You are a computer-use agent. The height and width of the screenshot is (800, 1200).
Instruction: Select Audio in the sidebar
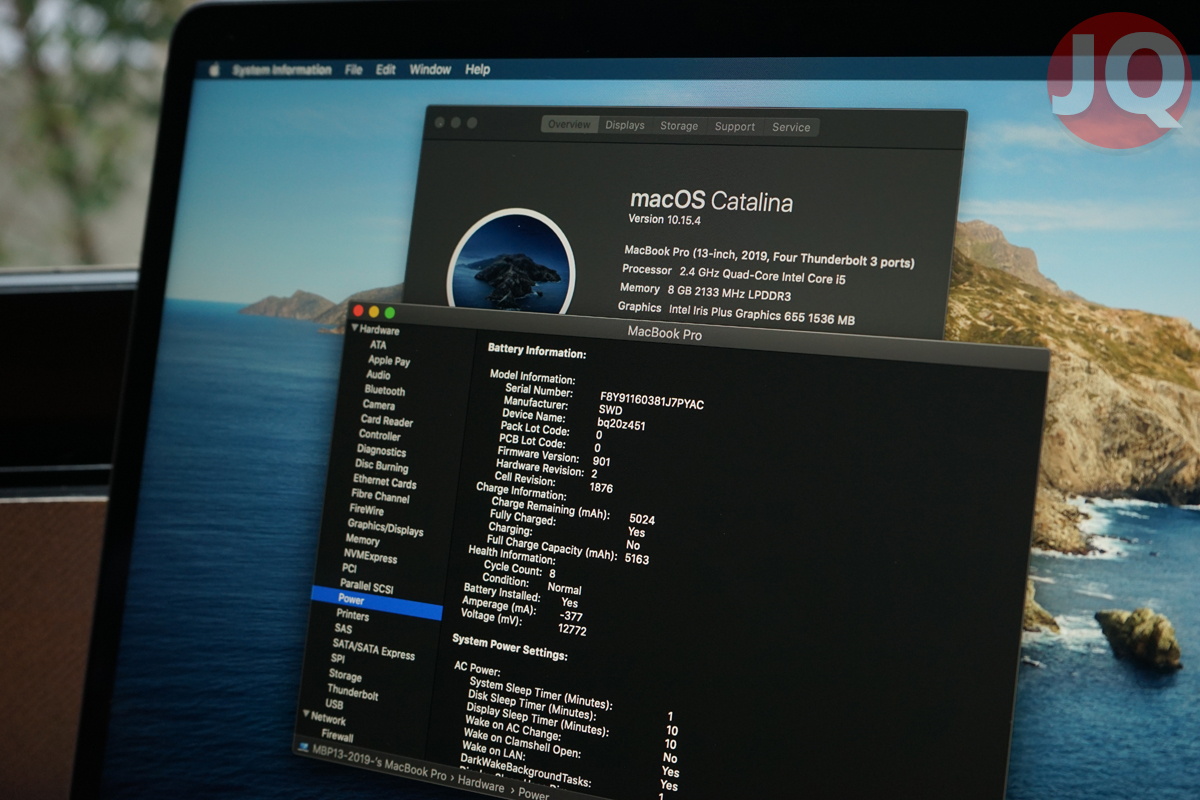378,375
